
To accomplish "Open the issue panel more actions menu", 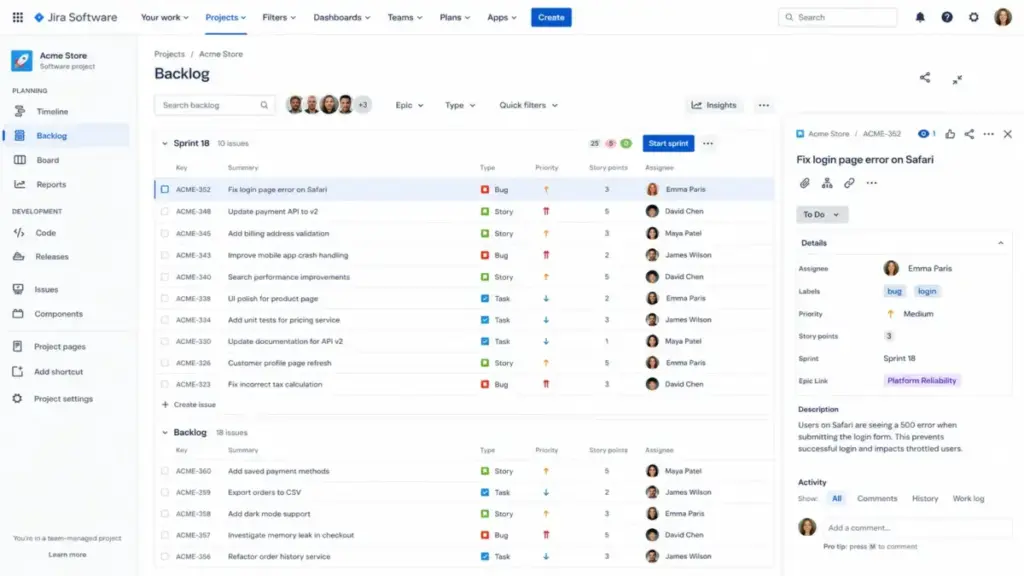I will point(989,134).
